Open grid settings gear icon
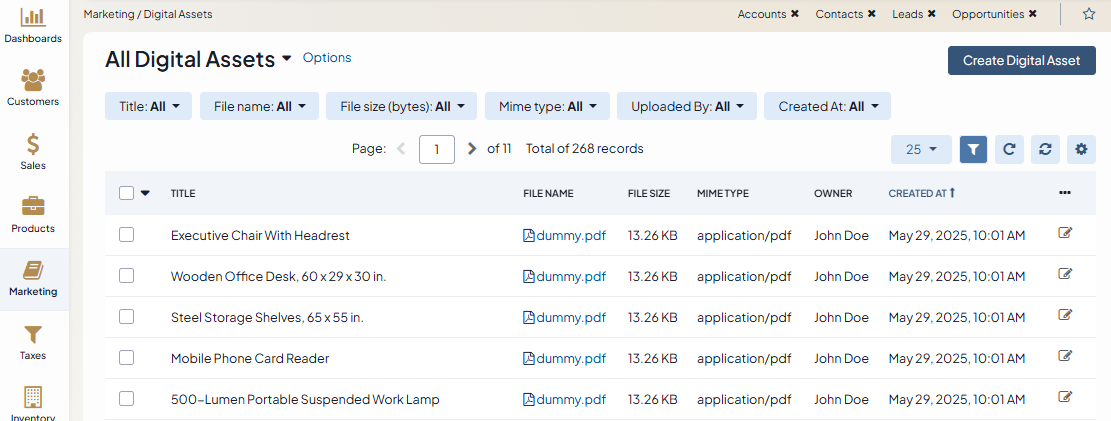 1080,149
